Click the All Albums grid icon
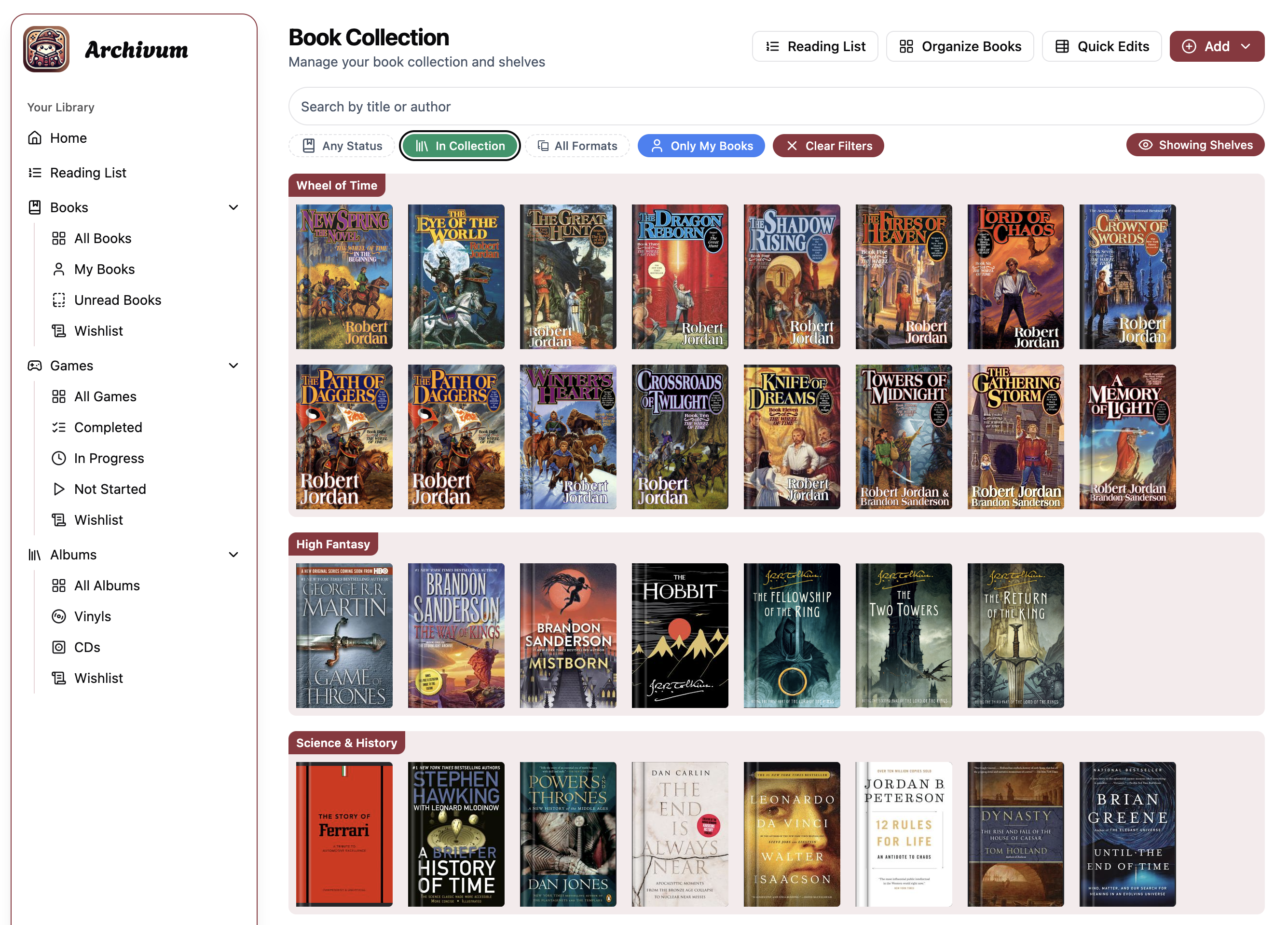Screen dimensions: 1288x925 pyautogui.click(x=58, y=585)
